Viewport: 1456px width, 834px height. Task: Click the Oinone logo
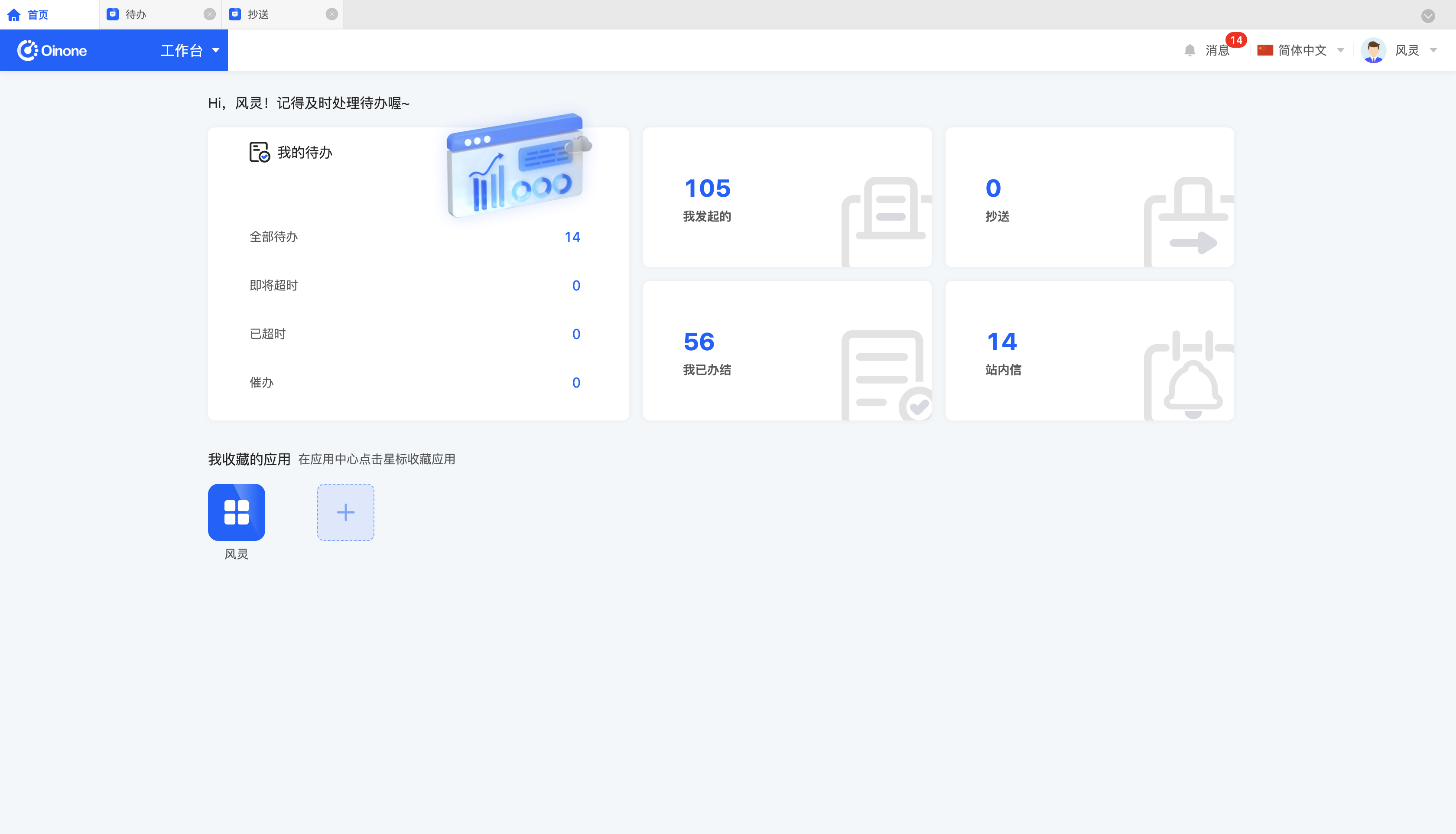coord(52,50)
